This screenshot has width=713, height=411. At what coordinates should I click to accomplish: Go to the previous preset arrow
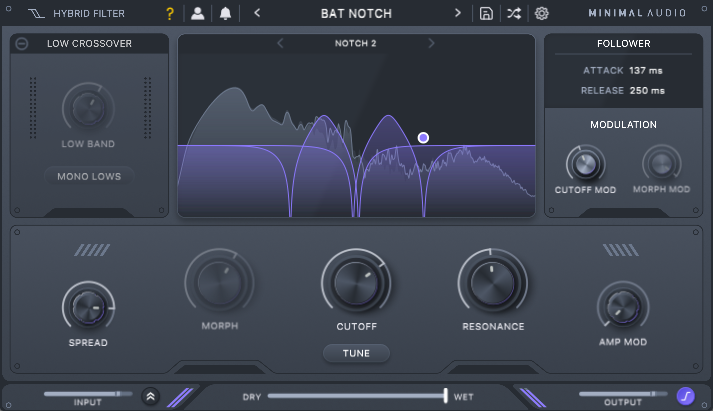pyautogui.click(x=257, y=14)
